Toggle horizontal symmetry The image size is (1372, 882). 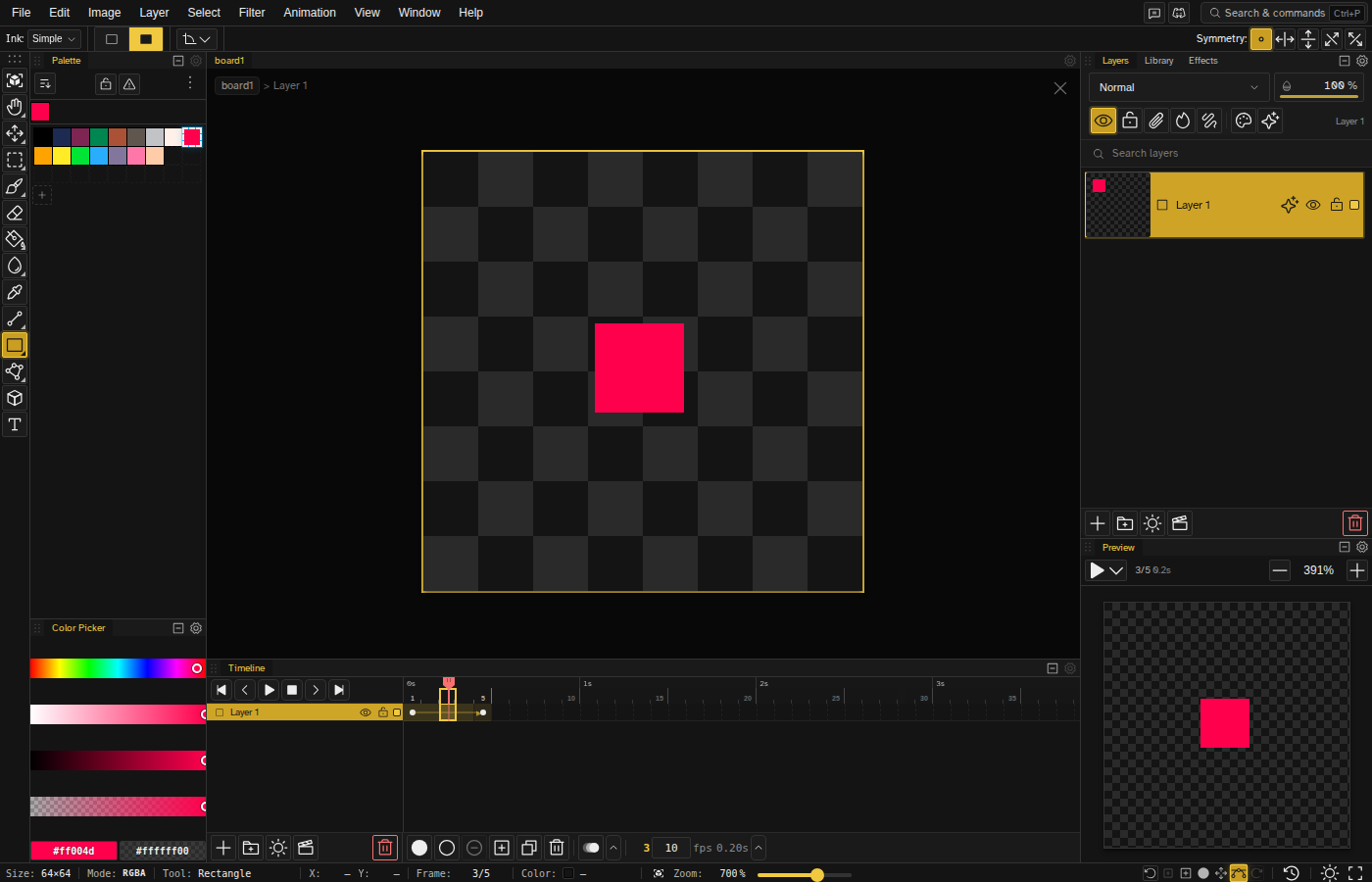(x=1285, y=39)
